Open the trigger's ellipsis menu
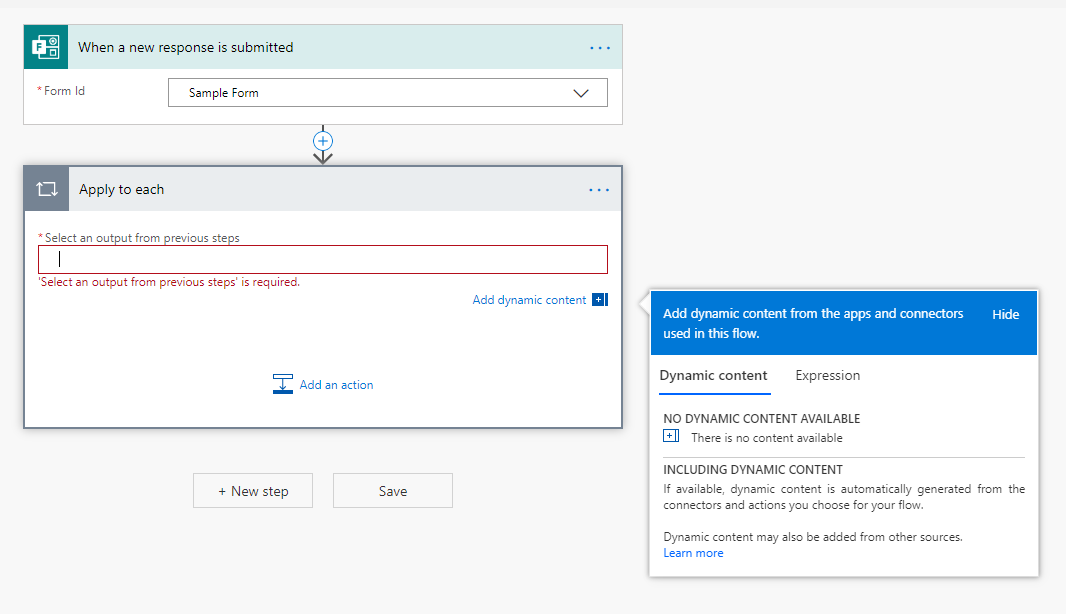 tap(599, 47)
